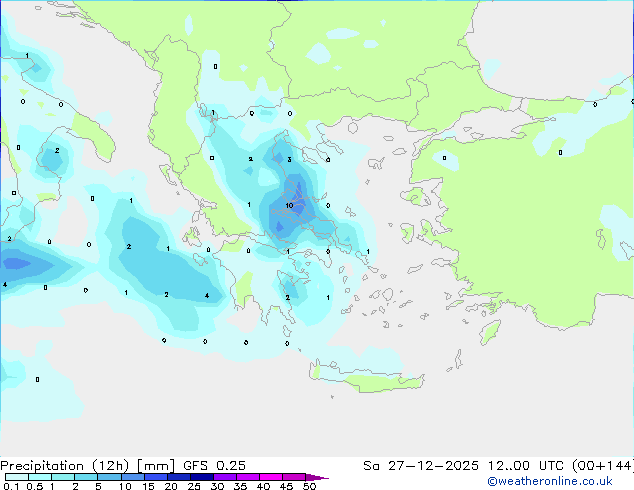
Task: Click the 'Precipitation (12h) [mm] GFS 0.25' title
Action: coord(123,466)
